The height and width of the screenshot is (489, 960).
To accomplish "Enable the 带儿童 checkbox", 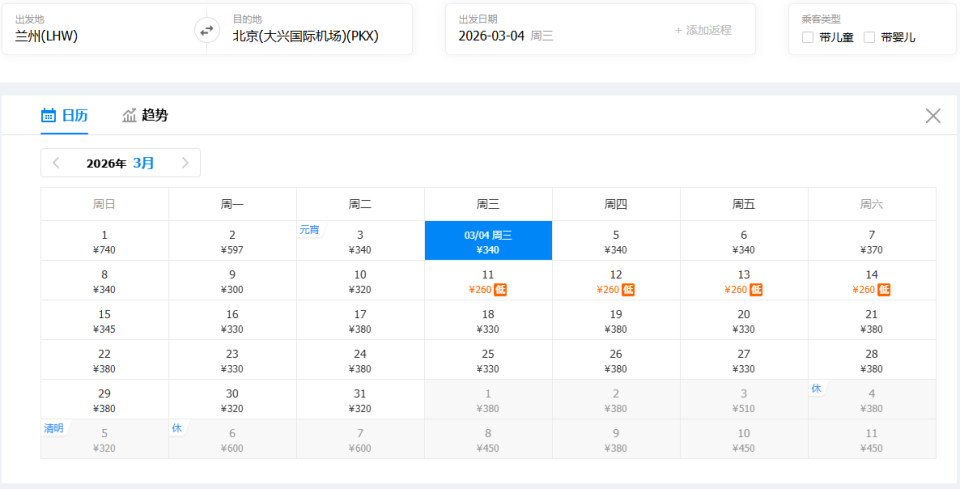I will click(808, 37).
